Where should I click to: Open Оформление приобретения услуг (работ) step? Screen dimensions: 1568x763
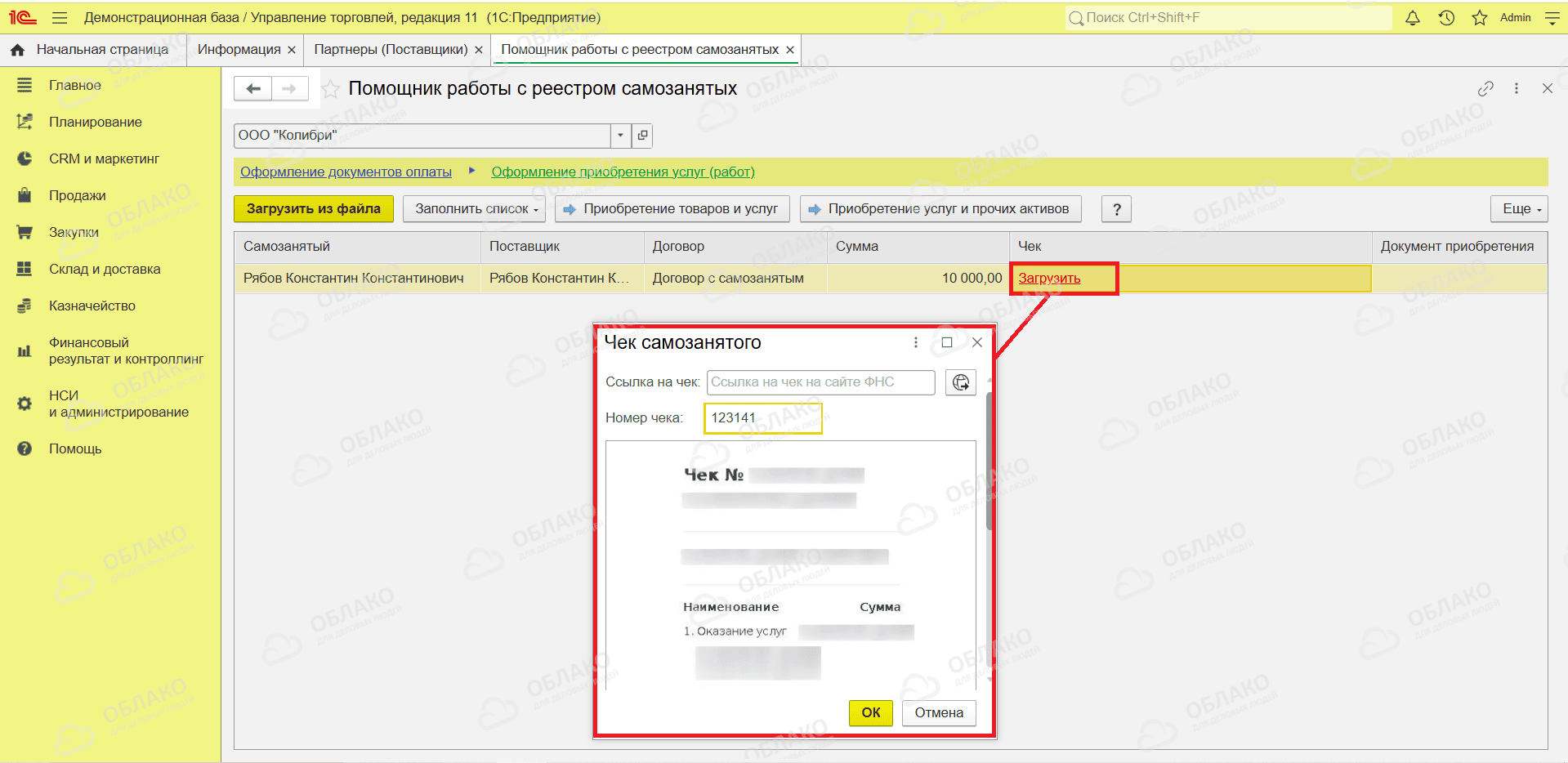pos(623,172)
